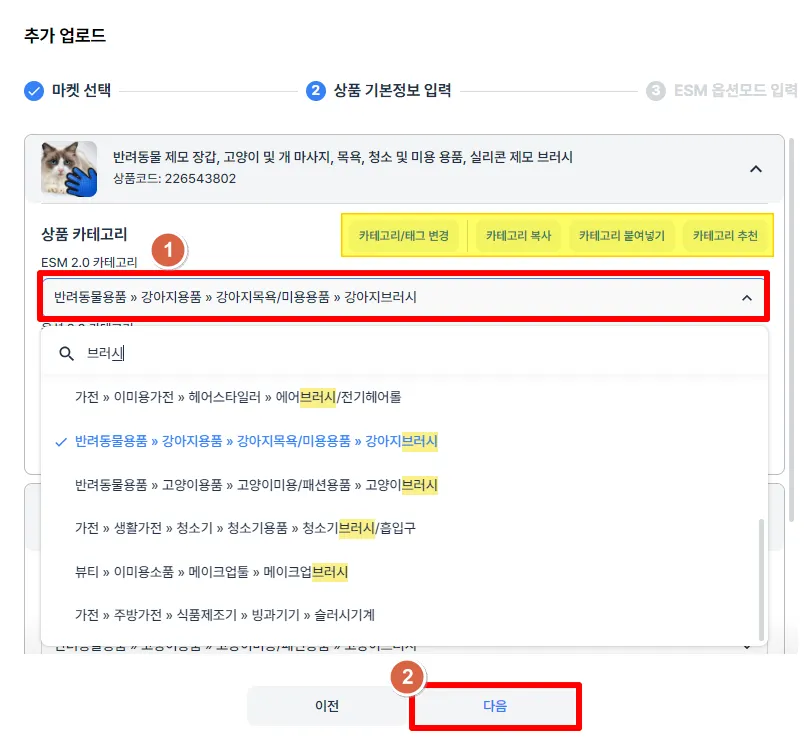Click the ESM 2.0 카테고리 label
The width and height of the screenshot is (806, 748).
[89, 263]
